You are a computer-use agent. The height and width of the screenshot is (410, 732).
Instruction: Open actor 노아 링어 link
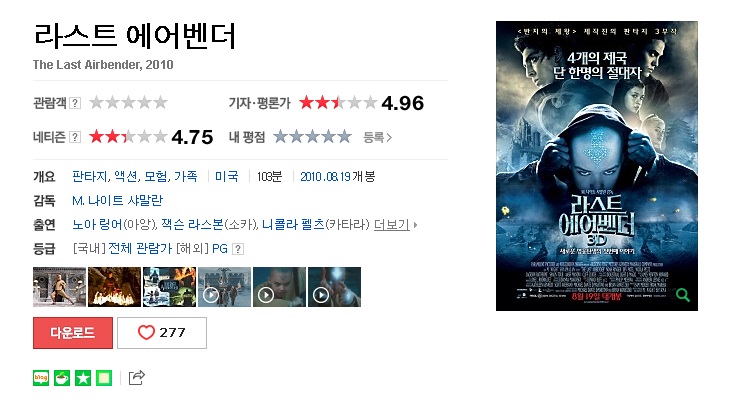tap(97, 225)
